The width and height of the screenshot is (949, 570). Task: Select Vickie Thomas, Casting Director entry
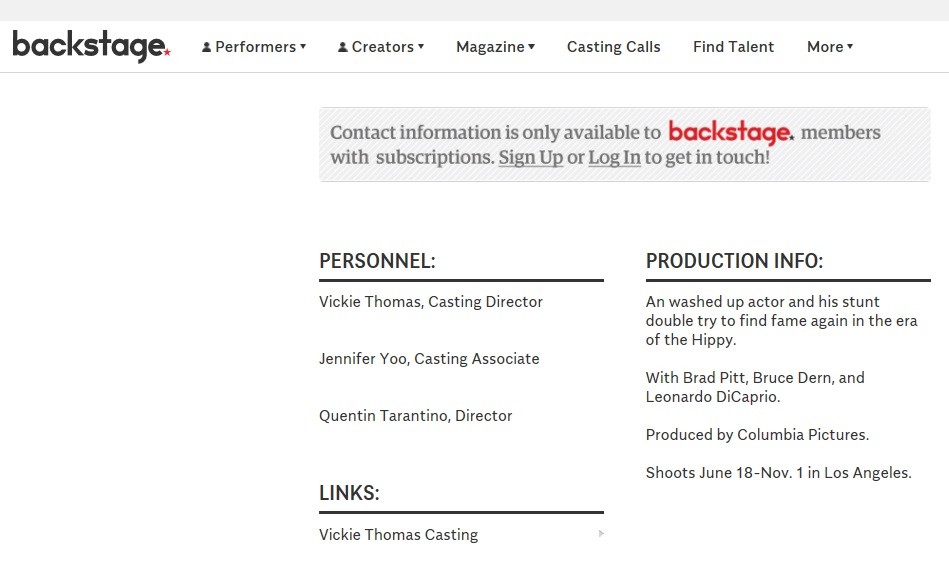point(431,301)
